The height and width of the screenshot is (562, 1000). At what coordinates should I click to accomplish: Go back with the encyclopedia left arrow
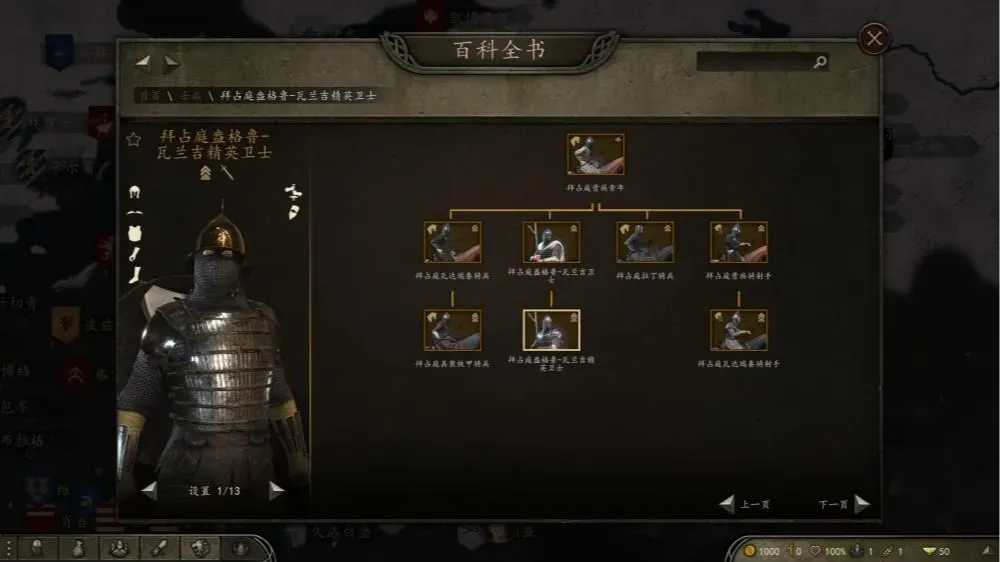tap(143, 63)
